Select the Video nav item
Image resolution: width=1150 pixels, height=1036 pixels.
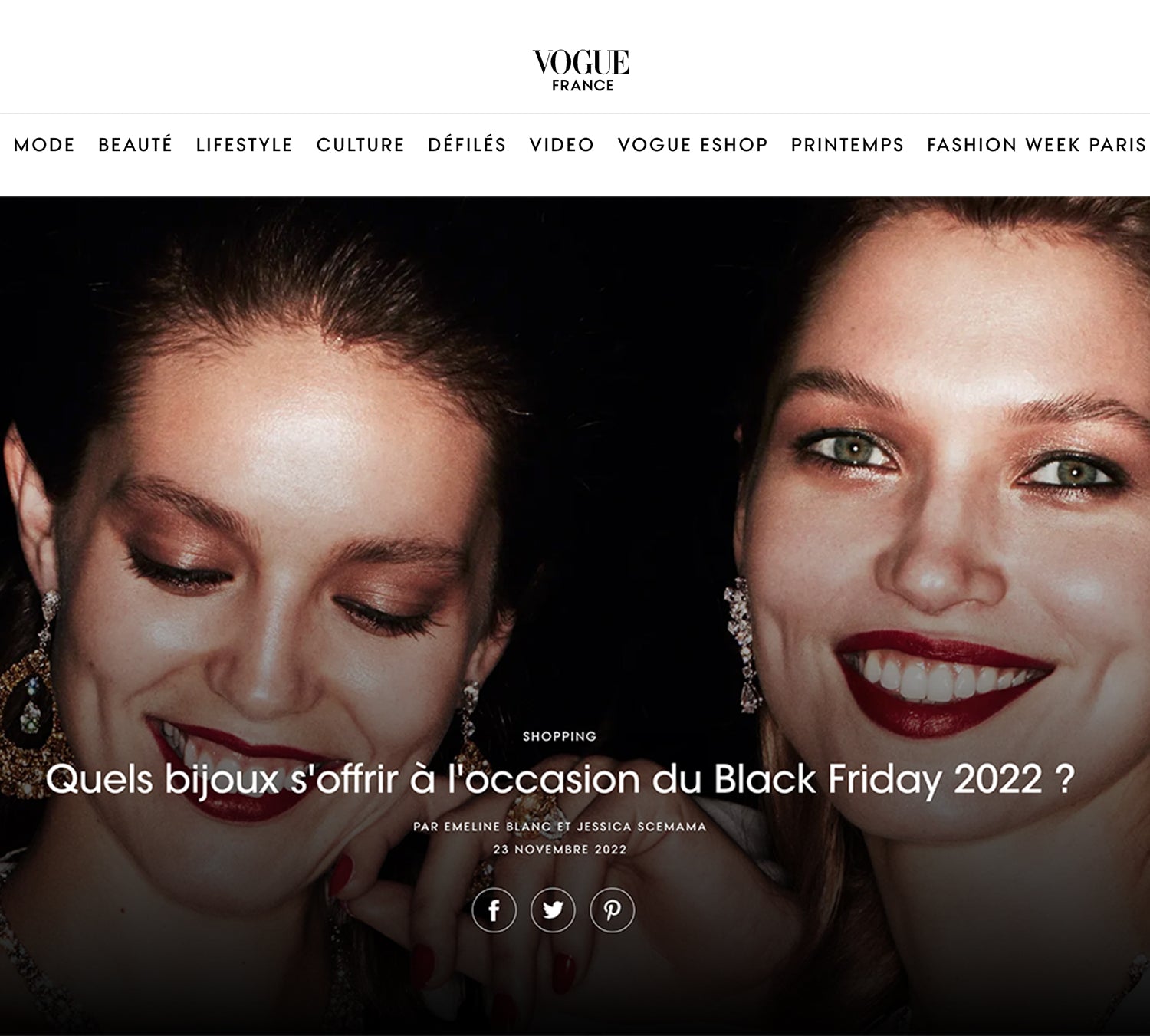coord(562,145)
